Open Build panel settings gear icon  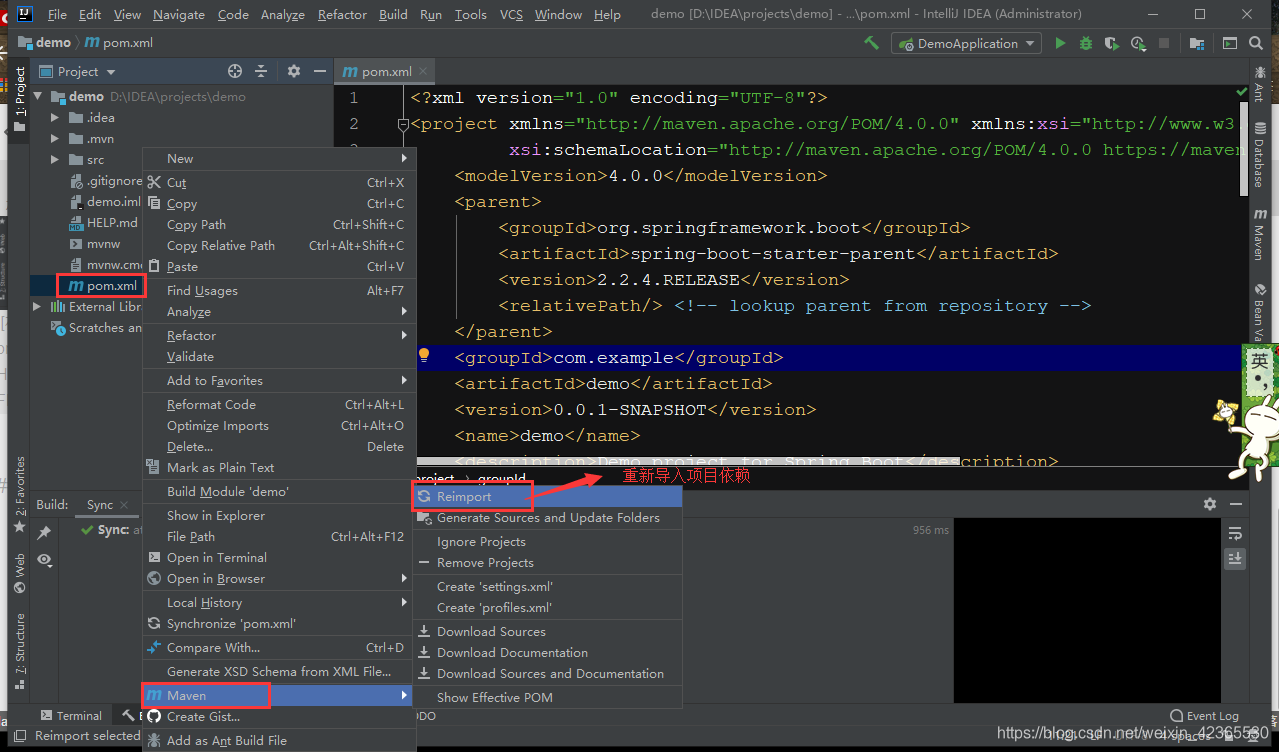1210,504
